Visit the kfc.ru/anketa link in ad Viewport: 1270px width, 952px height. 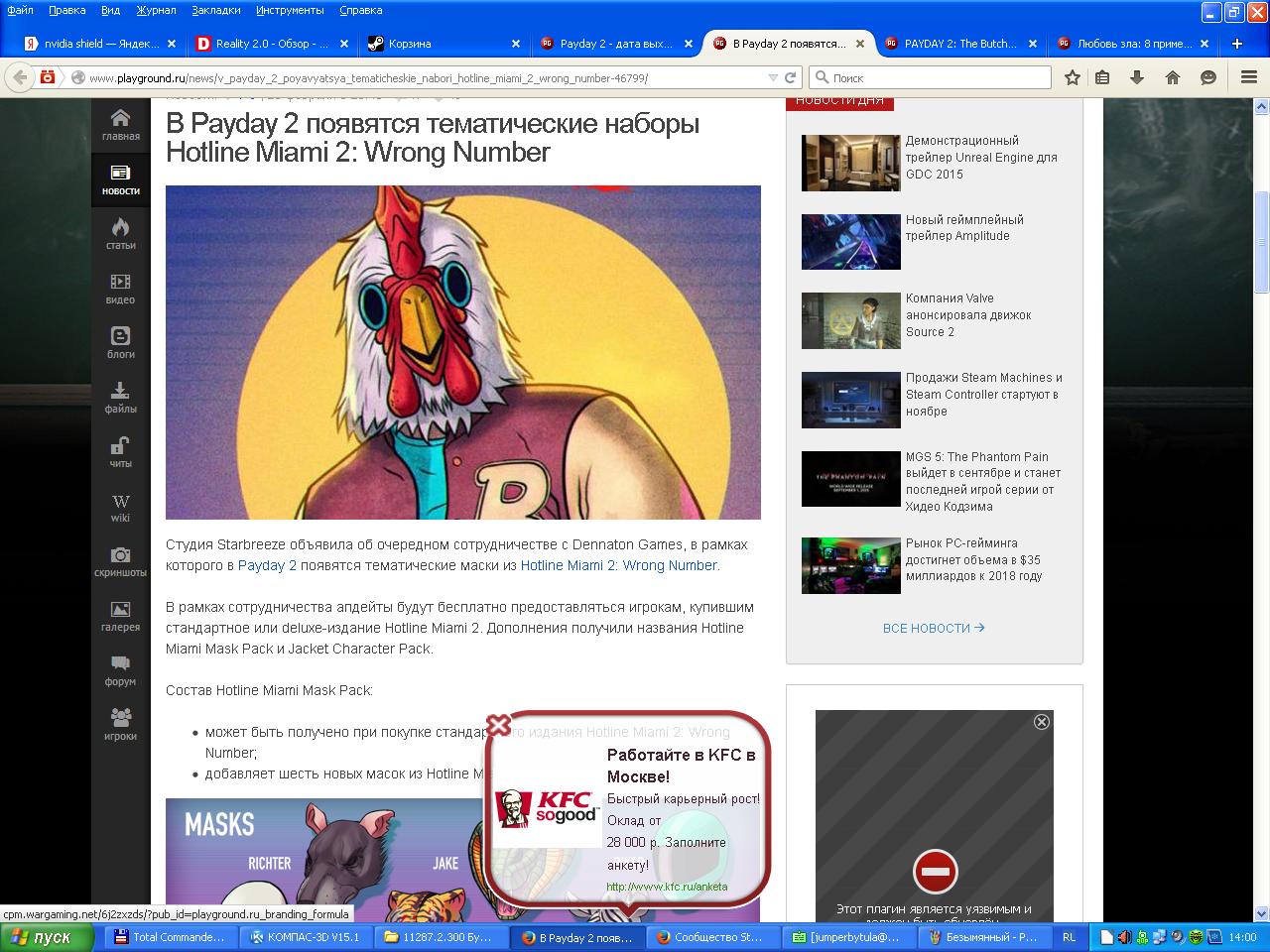click(667, 887)
